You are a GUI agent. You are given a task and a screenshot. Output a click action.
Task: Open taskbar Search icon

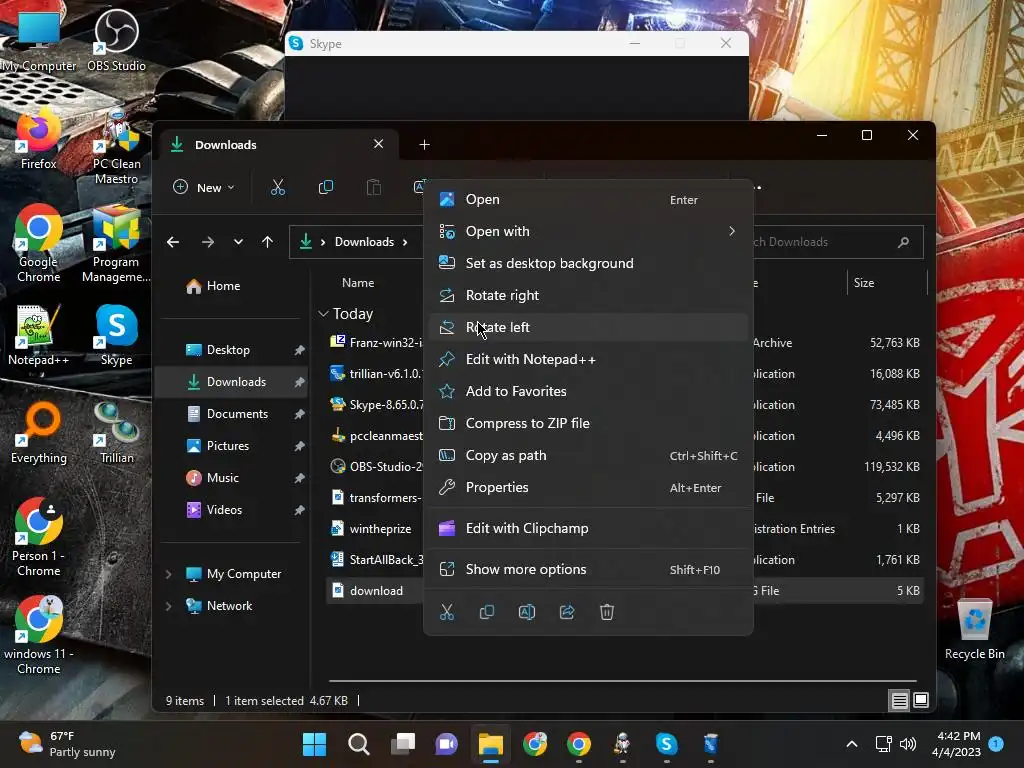coord(359,744)
